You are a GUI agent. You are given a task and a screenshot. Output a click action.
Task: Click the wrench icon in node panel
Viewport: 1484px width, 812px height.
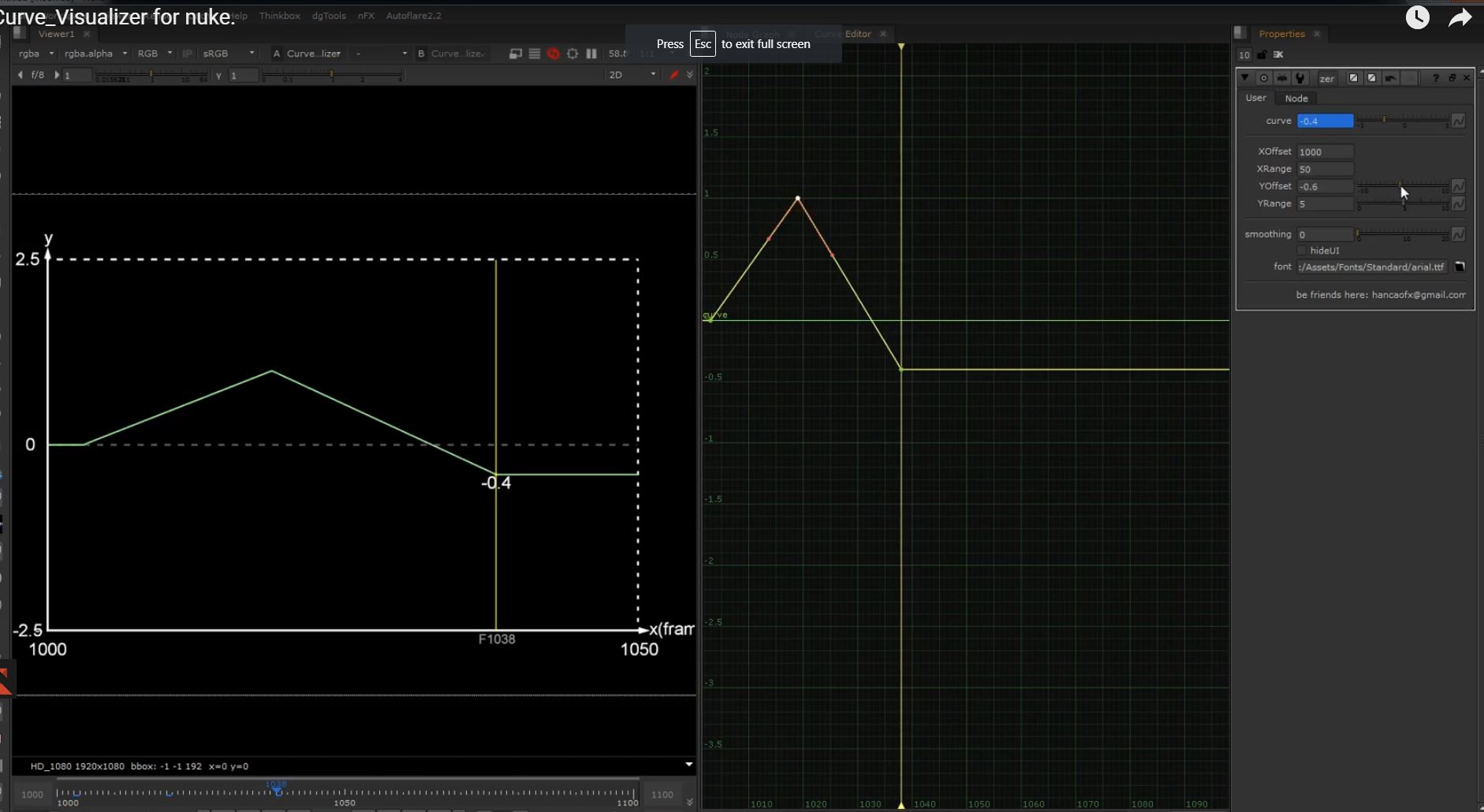click(1300, 78)
